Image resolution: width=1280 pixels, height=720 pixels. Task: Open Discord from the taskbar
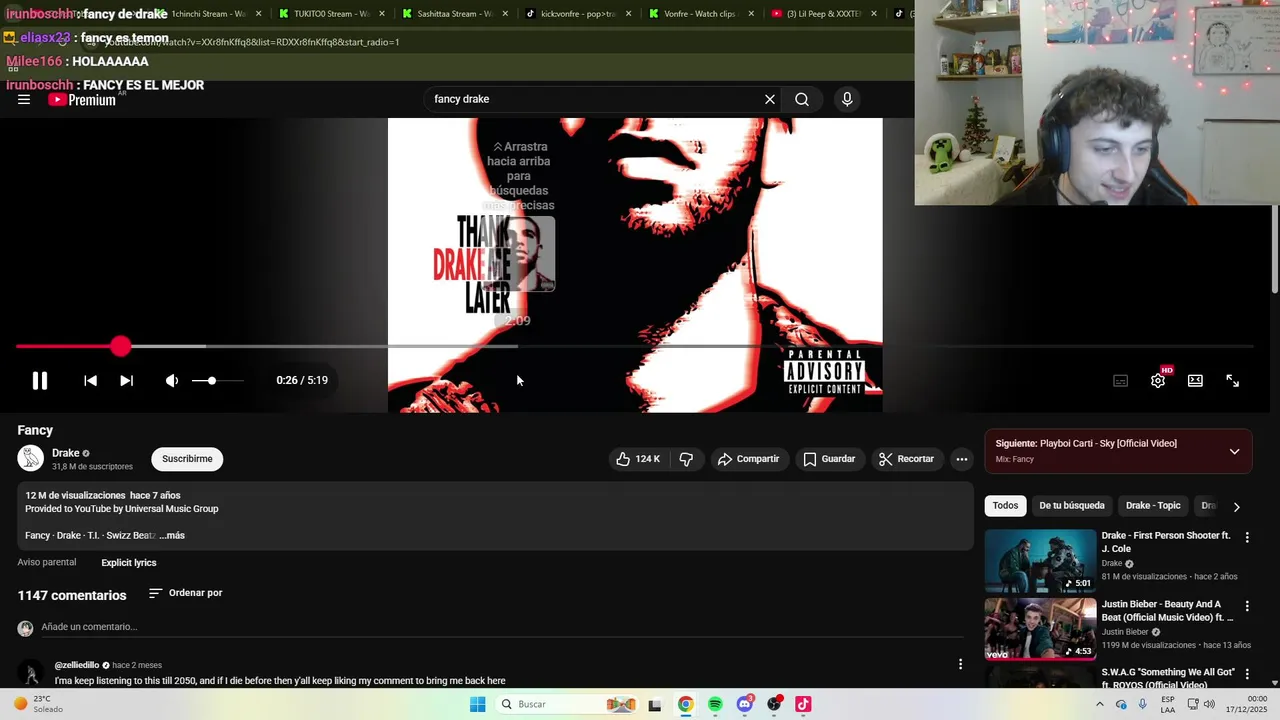tap(745, 704)
